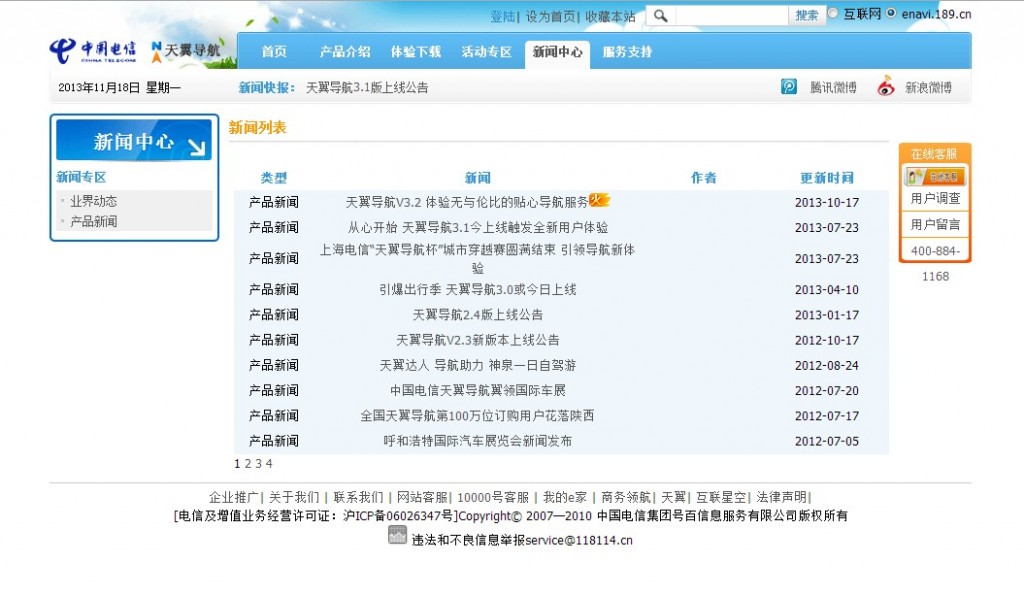Click the 收藏本站 link
The image size is (1024, 595).
pos(610,16)
